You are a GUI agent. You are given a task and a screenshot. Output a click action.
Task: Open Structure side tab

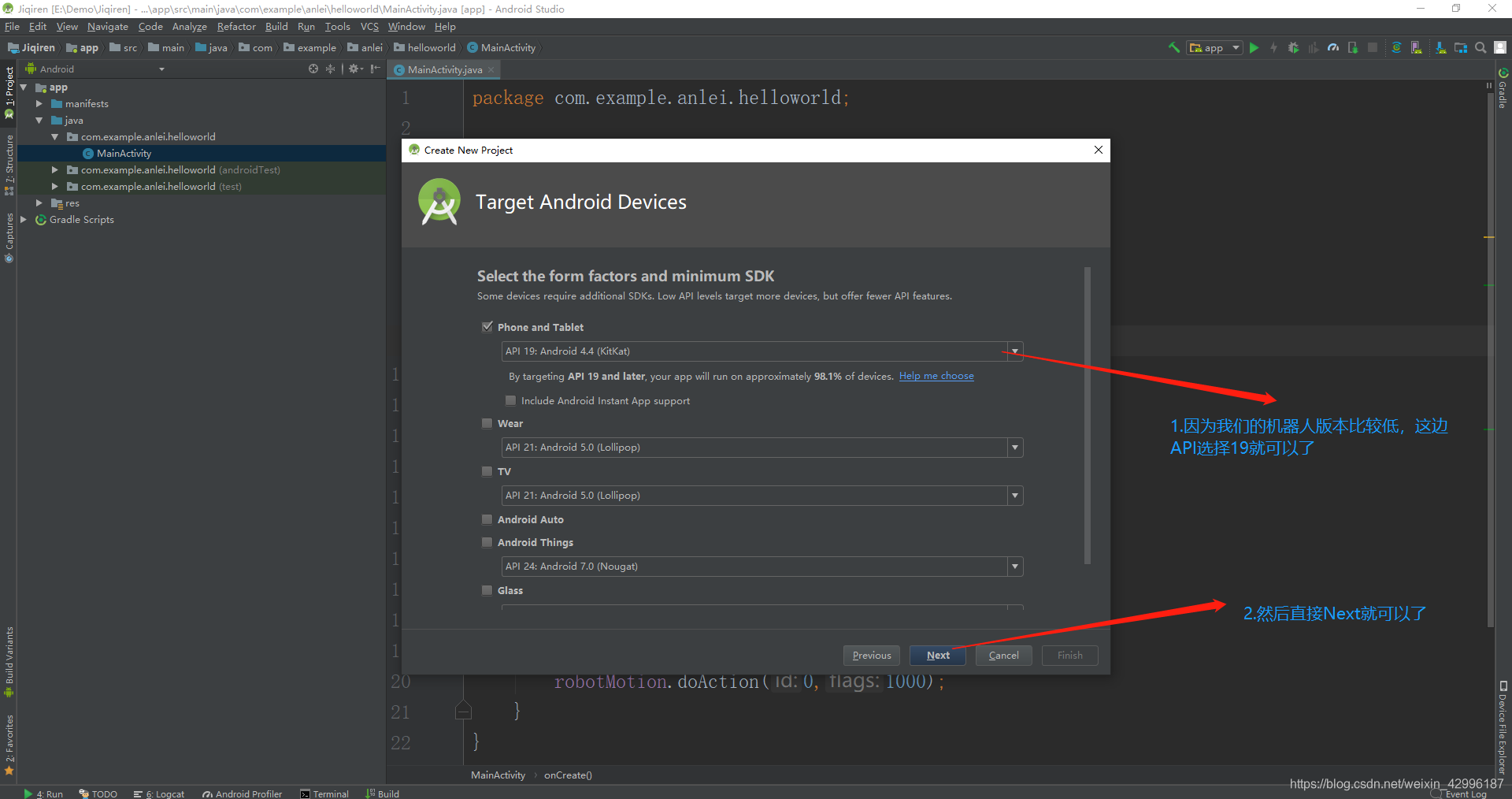pos(9,164)
